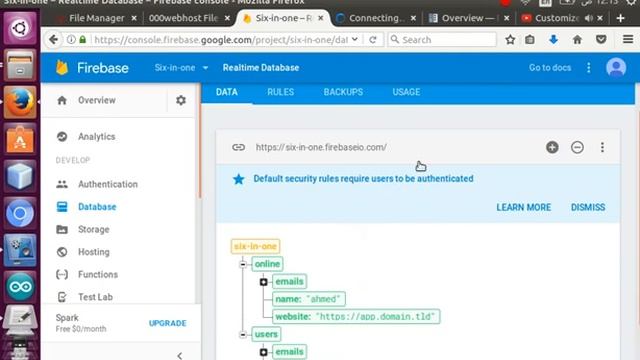The image size is (640, 360).
Task: Click the browser back arrow
Action: [x=53, y=40]
